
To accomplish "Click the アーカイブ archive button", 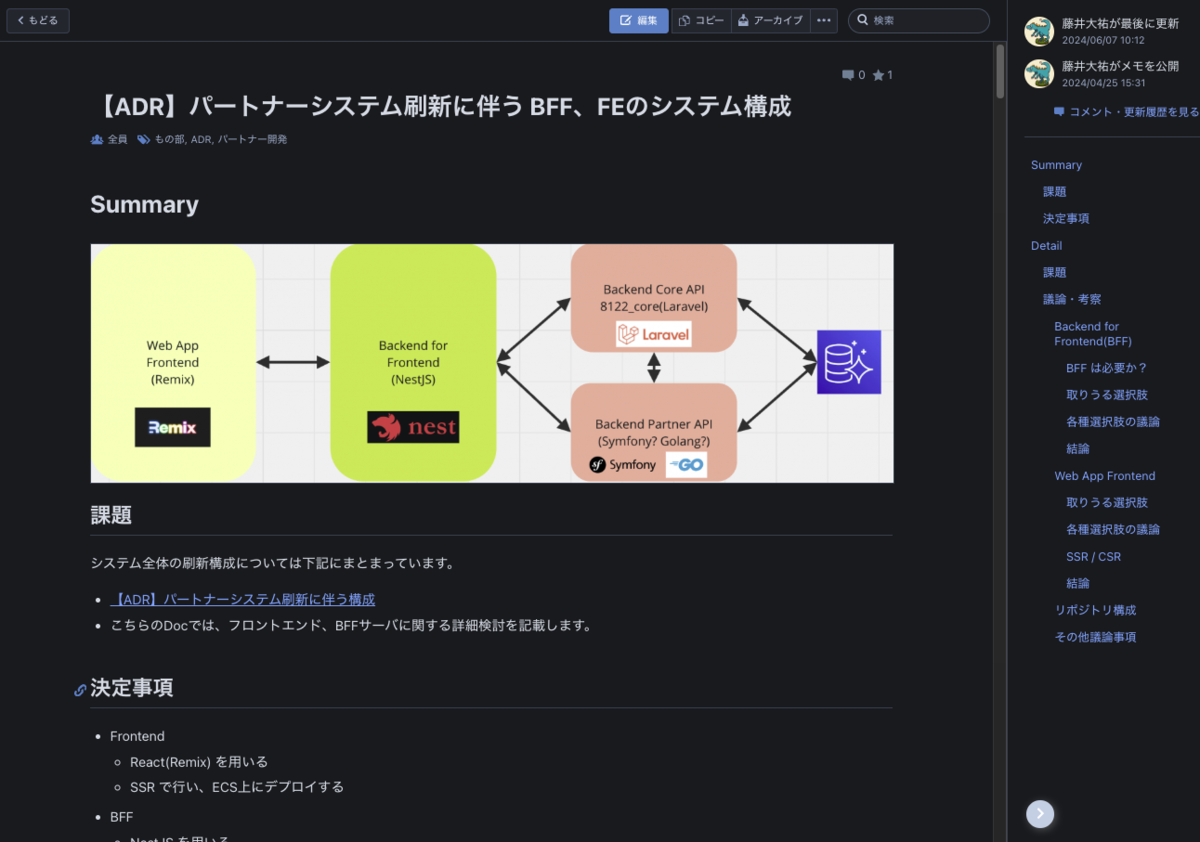I will (x=771, y=20).
